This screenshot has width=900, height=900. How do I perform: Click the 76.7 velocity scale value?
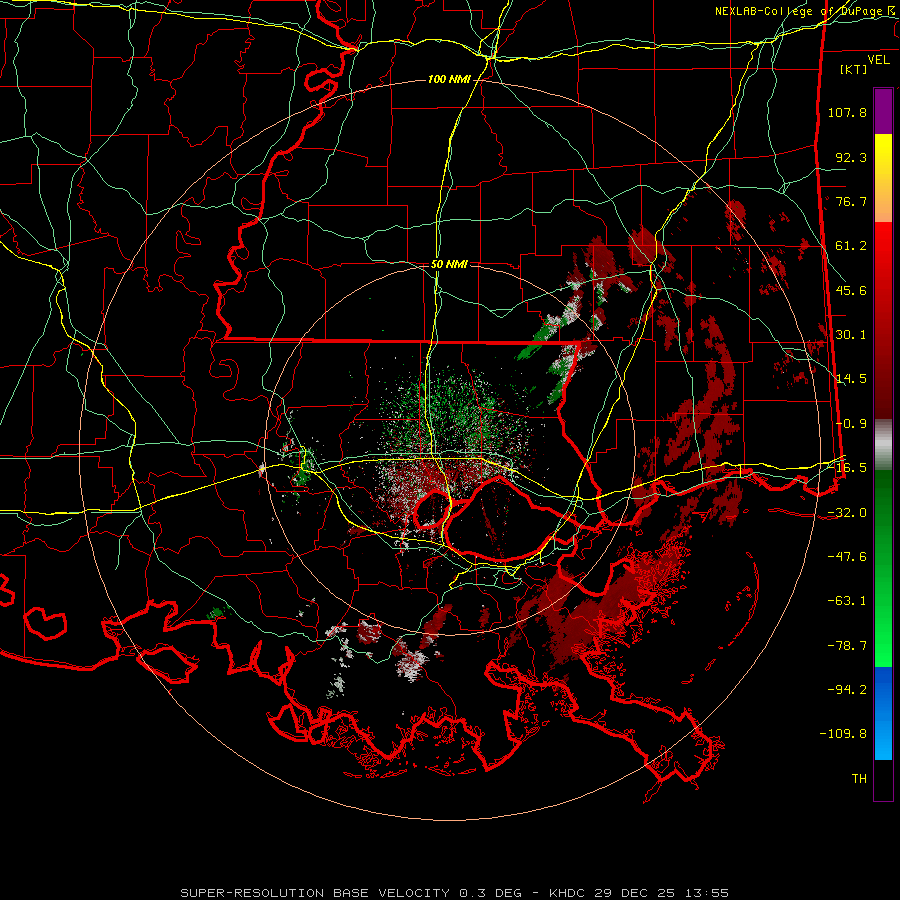pos(851,201)
